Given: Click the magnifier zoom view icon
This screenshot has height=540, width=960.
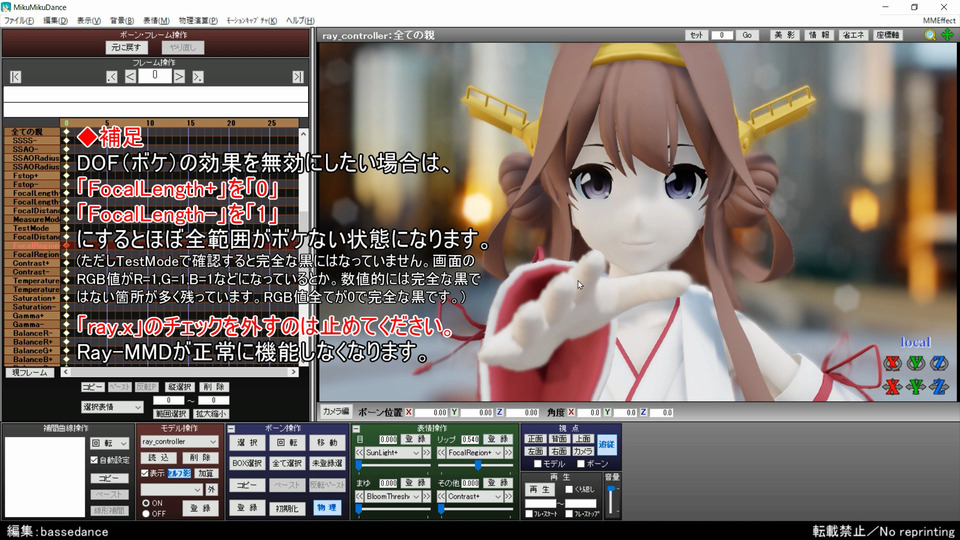Looking at the screenshot, I should 930,35.
